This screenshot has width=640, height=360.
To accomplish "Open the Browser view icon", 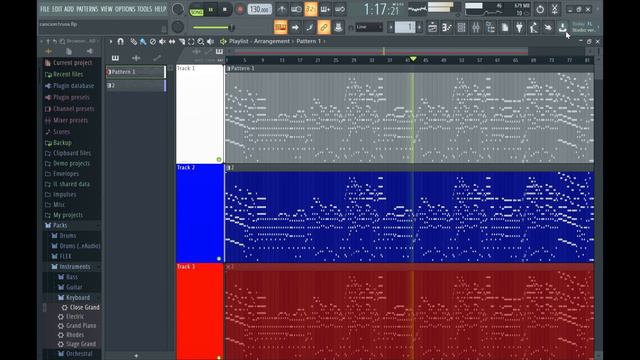I will [490, 27].
